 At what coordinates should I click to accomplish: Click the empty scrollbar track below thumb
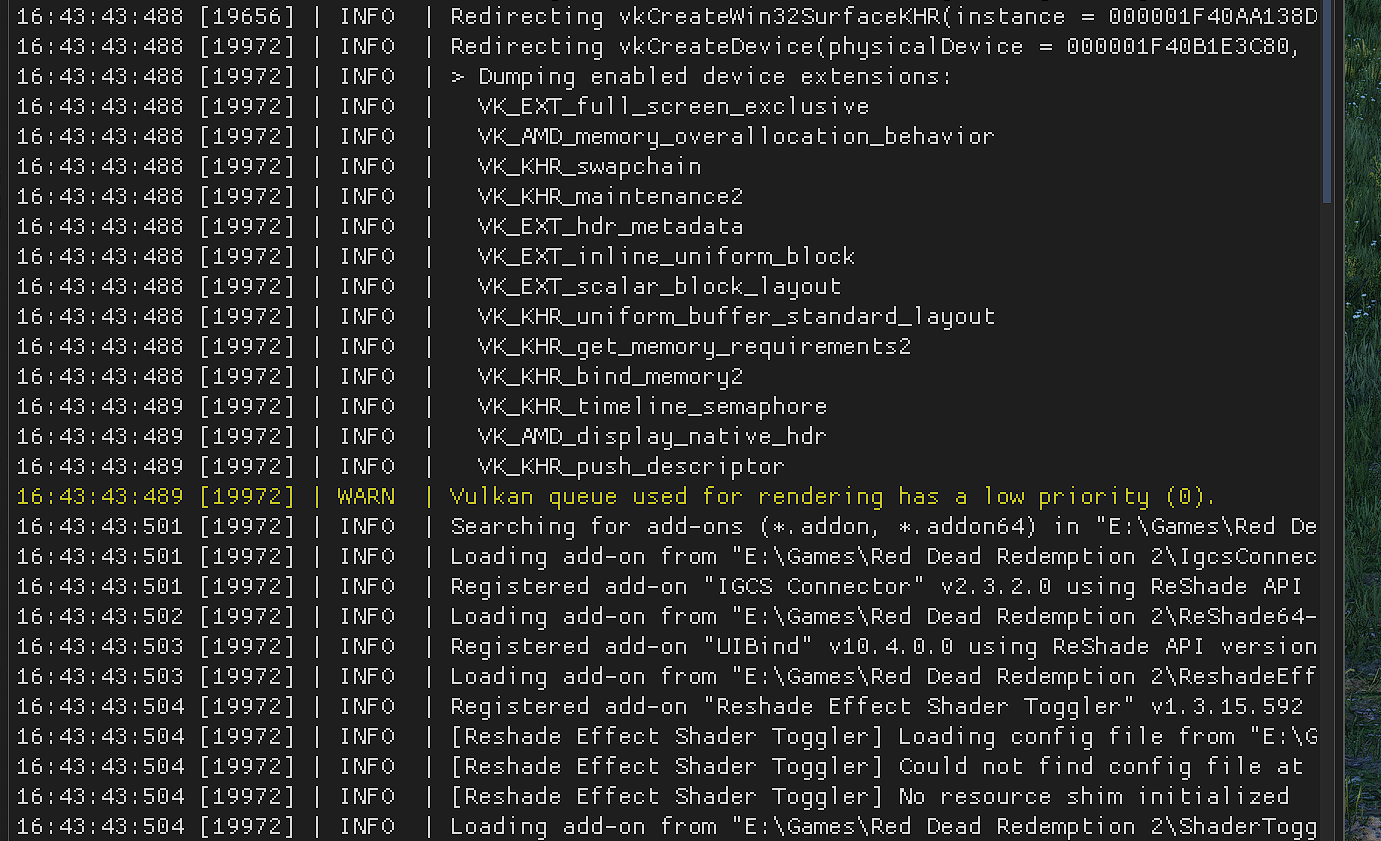(1328, 520)
